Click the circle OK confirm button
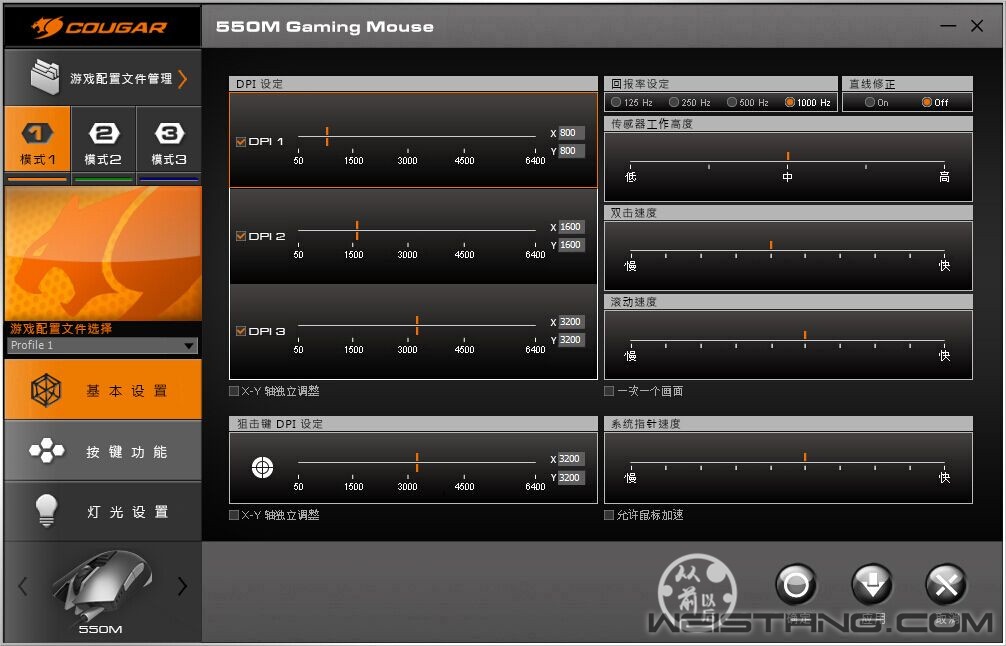This screenshot has height=646, width=1006. [796, 584]
